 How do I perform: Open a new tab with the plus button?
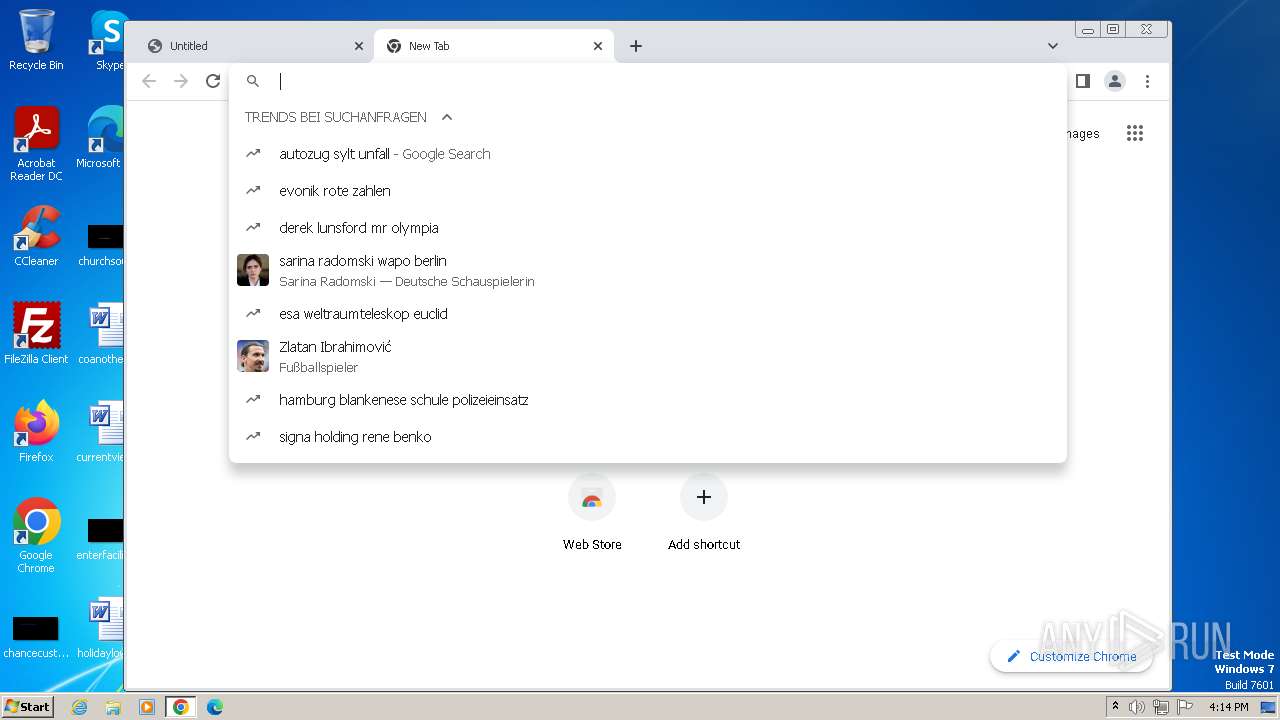[636, 46]
